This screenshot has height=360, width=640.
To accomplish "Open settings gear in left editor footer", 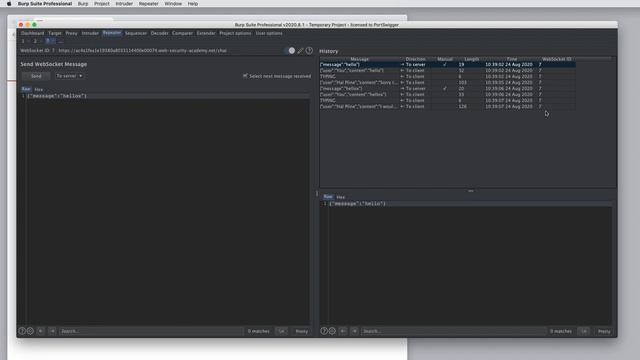I will point(30,331).
